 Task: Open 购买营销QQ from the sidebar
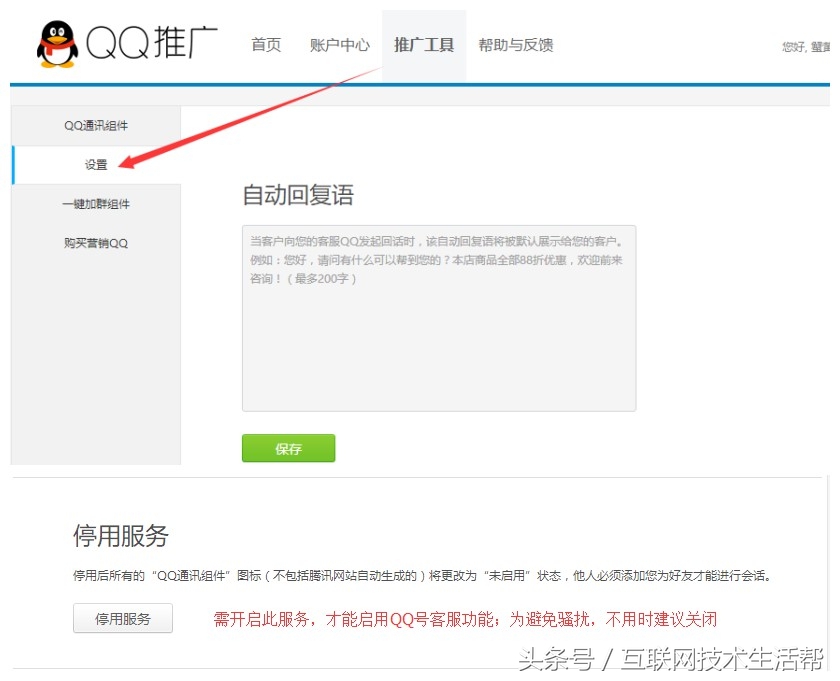(x=95, y=242)
